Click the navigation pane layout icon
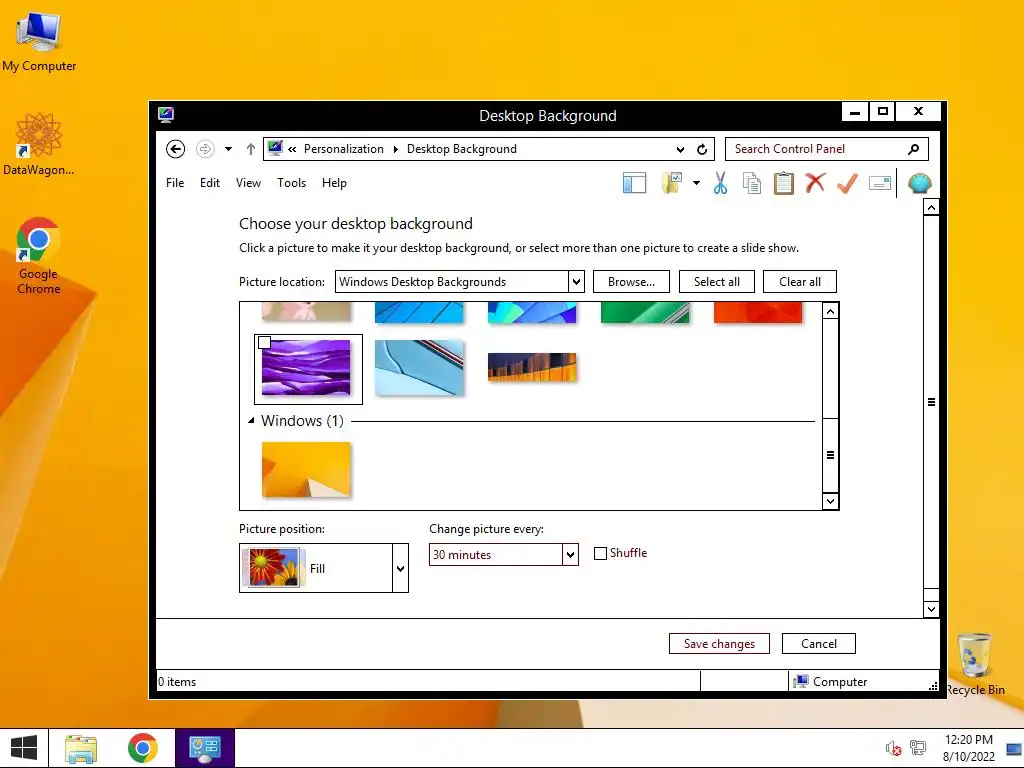The width and height of the screenshot is (1024, 768). [x=634, y=184]
